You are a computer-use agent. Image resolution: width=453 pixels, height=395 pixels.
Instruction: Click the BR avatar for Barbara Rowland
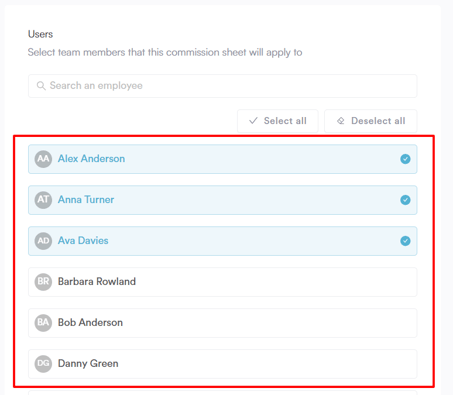(x=43, y=282)
